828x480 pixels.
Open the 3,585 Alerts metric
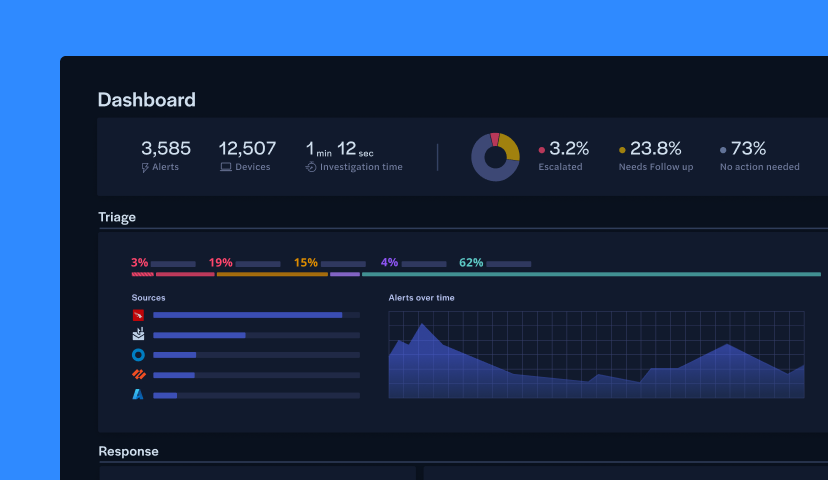point(166,148)
